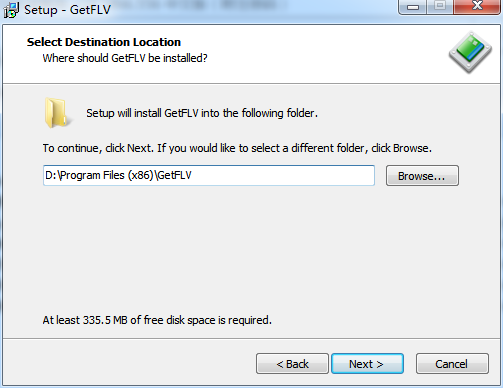Click inside the destination folder path field
Image resolution: width=503 pixels, height=388 pixels.
click(x=209, y=175)
